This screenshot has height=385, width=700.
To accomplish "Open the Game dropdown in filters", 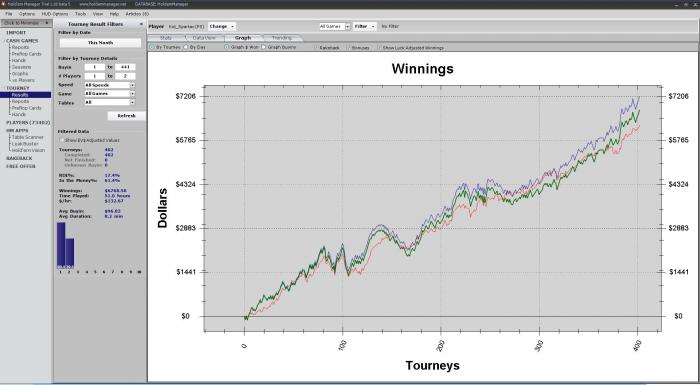I will click(110, 93).
